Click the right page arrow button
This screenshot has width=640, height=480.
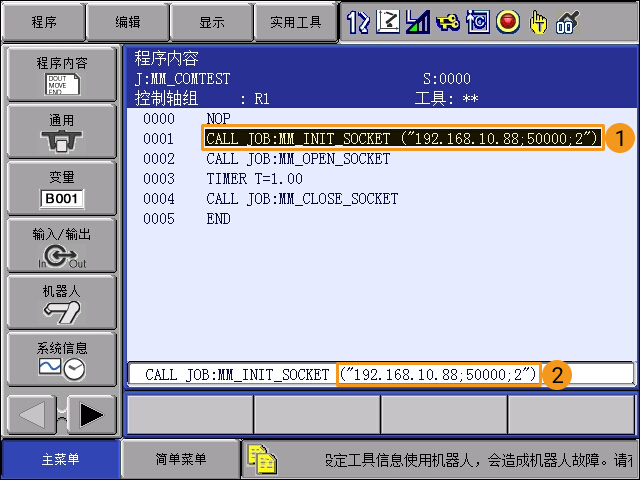pyautogui.click(x=91, y=415)
